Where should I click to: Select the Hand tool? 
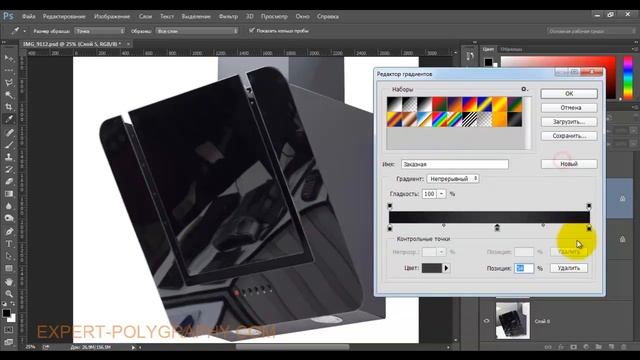pyautogui.click(x=9, y=282)
